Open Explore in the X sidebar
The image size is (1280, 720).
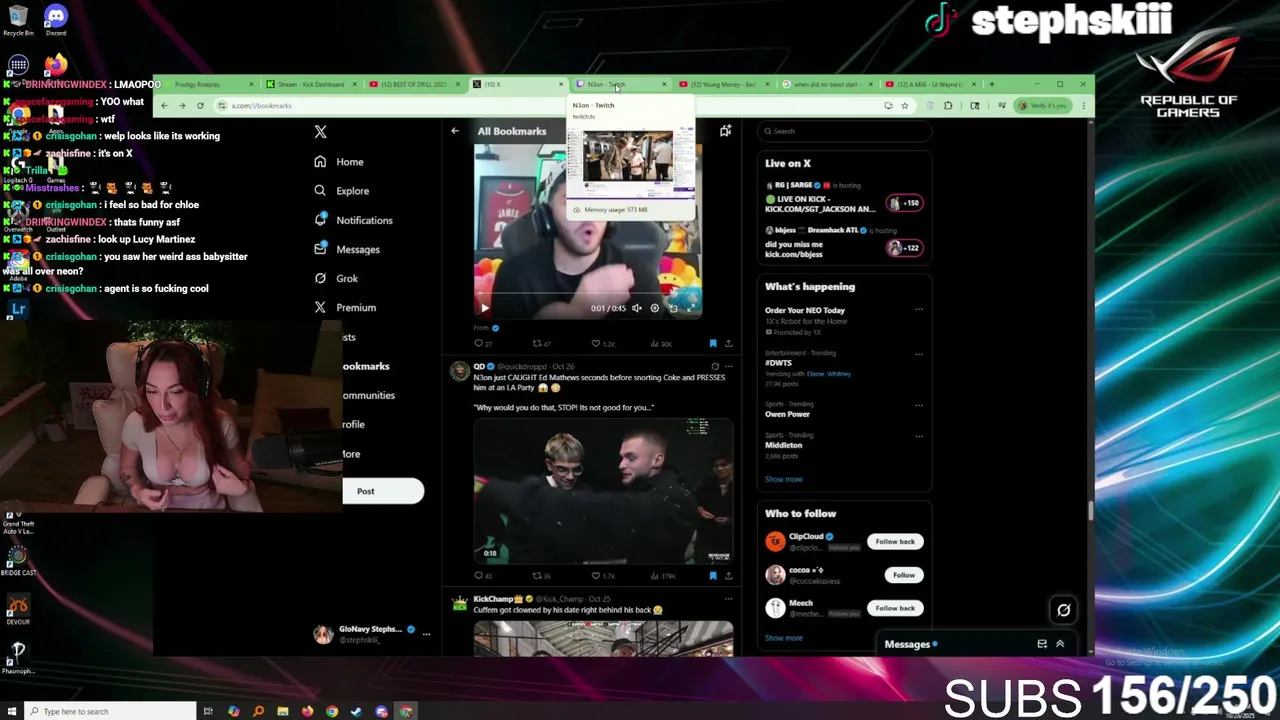coord(341,191)
